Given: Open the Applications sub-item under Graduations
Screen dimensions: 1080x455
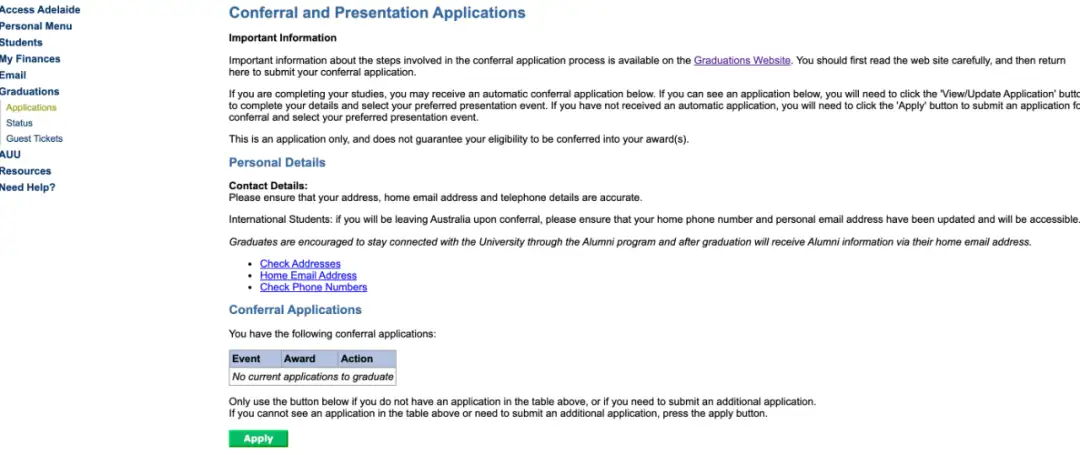Looking at the screenshot, I should 32,107.
